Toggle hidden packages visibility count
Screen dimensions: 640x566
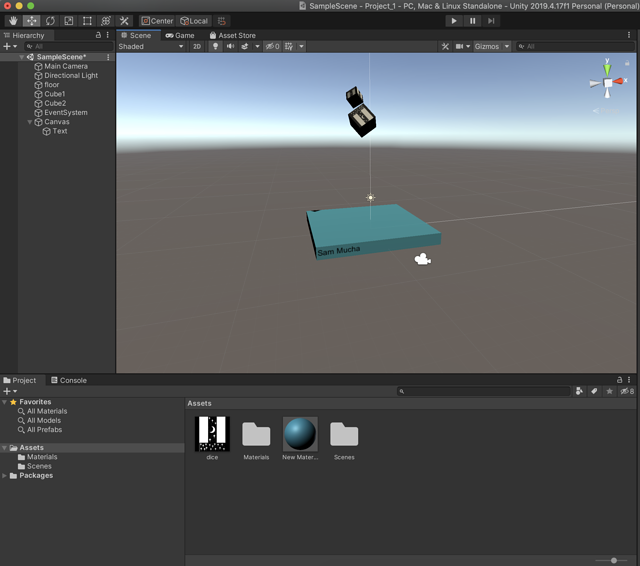pos(627,391)
